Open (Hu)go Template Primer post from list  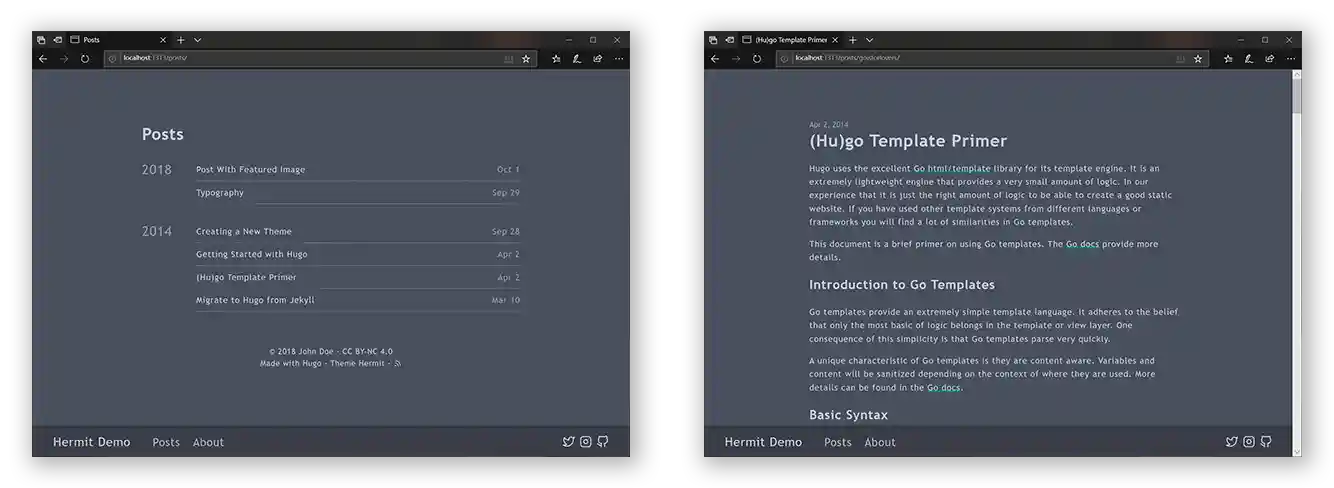246,277
